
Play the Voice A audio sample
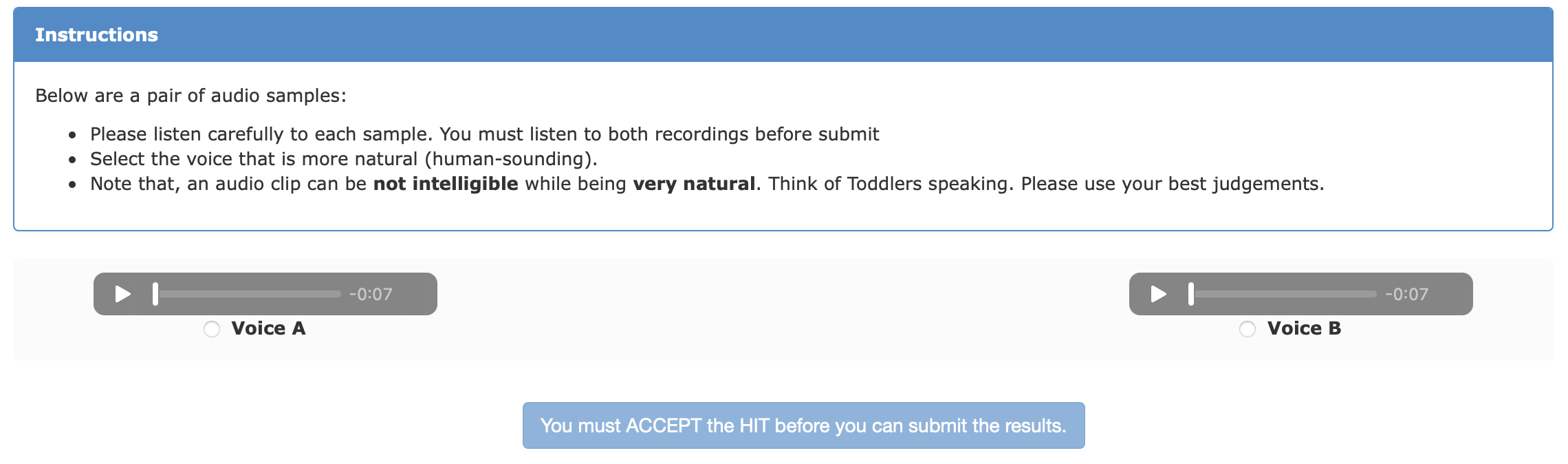pos(122,294)
